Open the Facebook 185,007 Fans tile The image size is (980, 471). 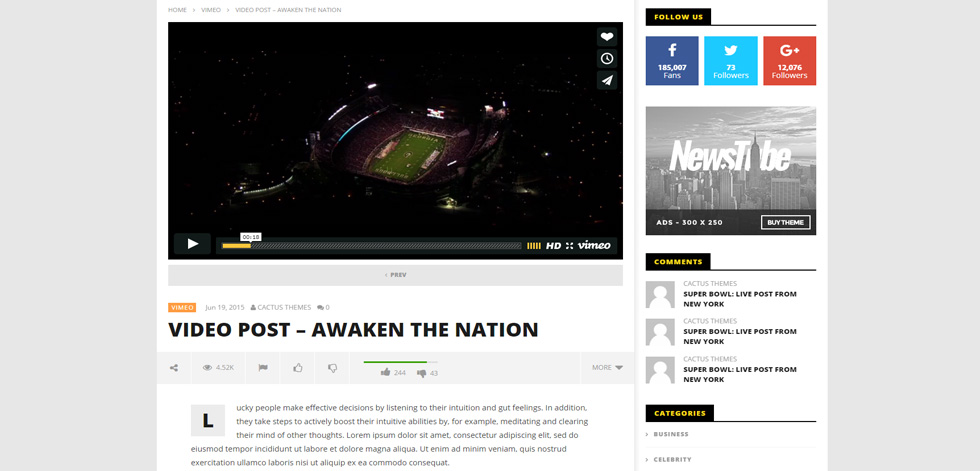click(x=672, y=61)
